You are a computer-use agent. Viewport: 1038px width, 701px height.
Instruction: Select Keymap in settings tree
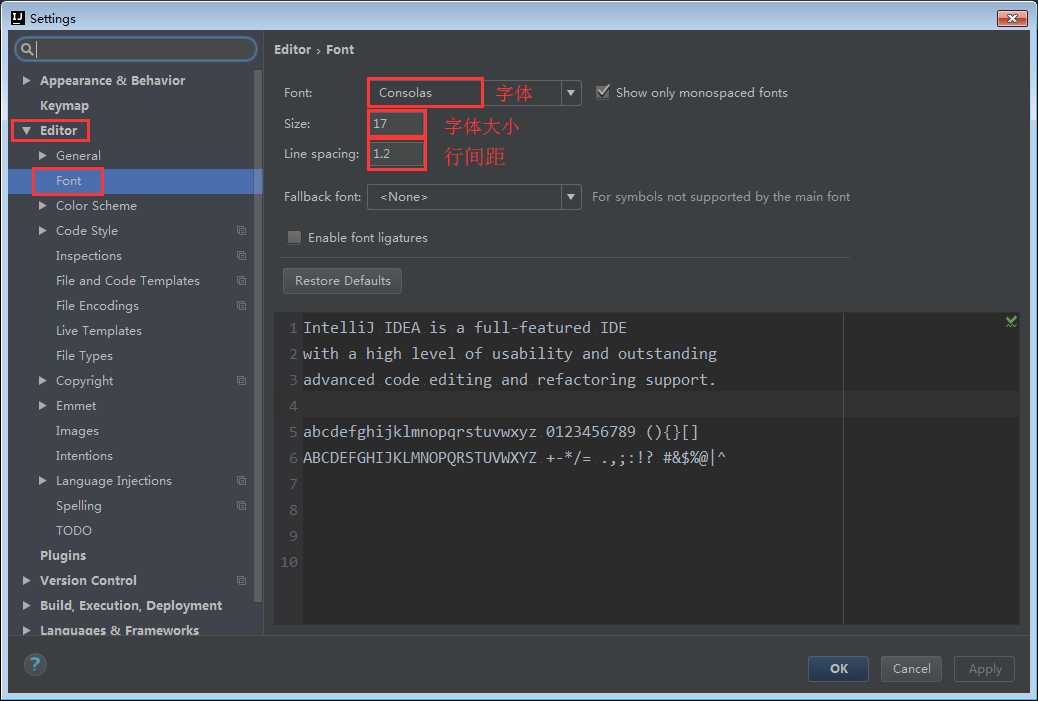(x=64, y=105)
